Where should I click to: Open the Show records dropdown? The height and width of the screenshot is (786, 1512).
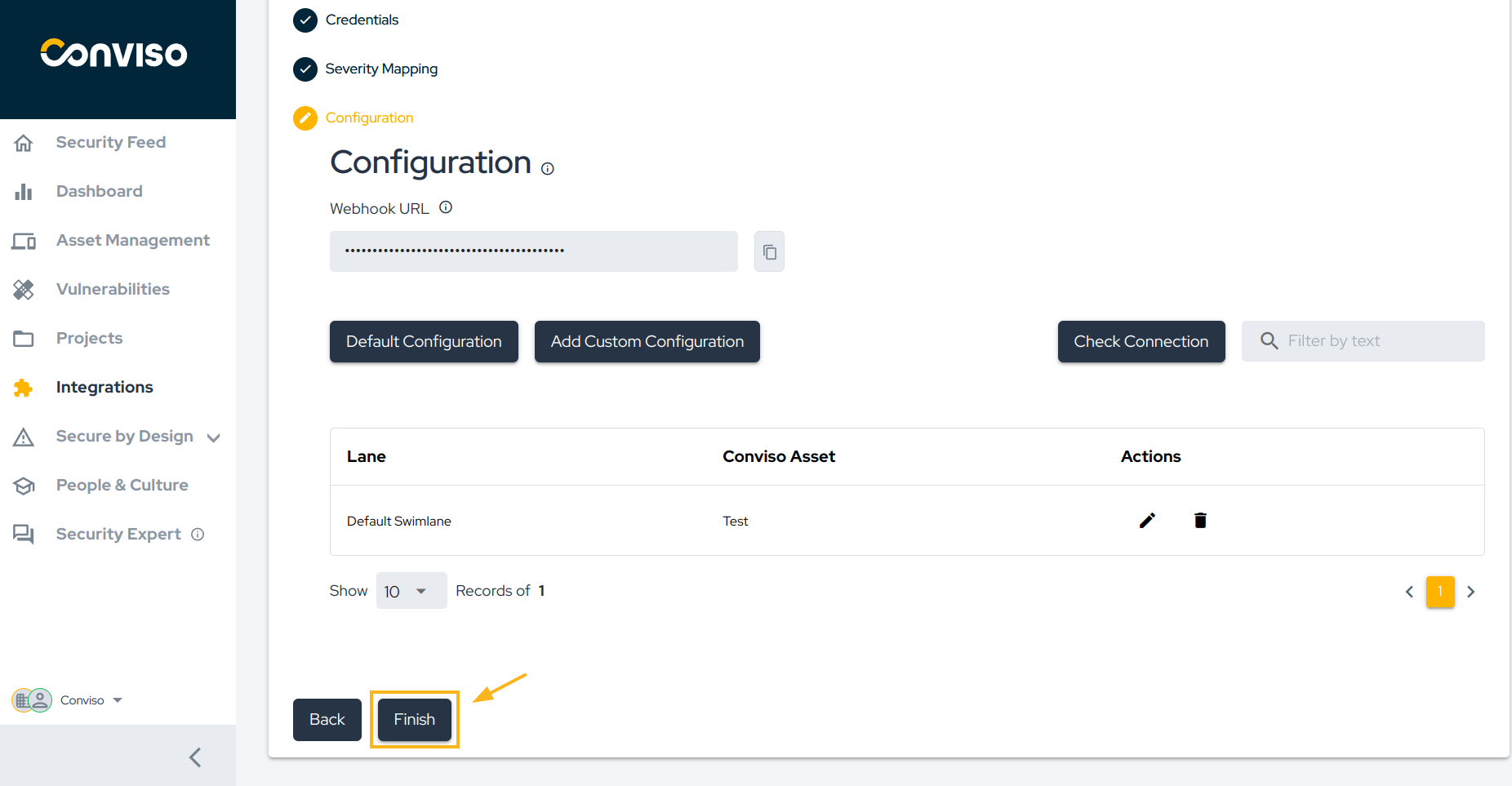coord(411,590)
